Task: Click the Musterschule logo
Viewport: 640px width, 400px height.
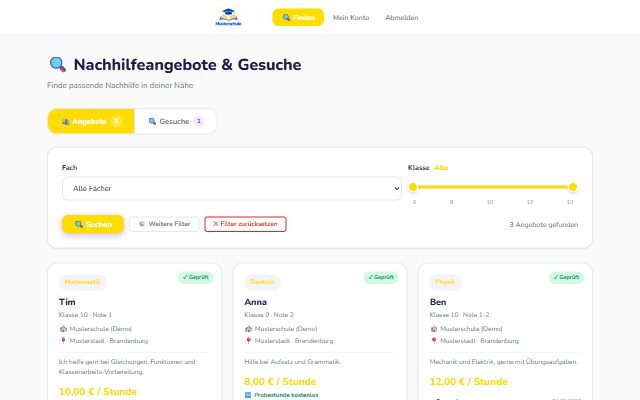Action: [229, 17]
